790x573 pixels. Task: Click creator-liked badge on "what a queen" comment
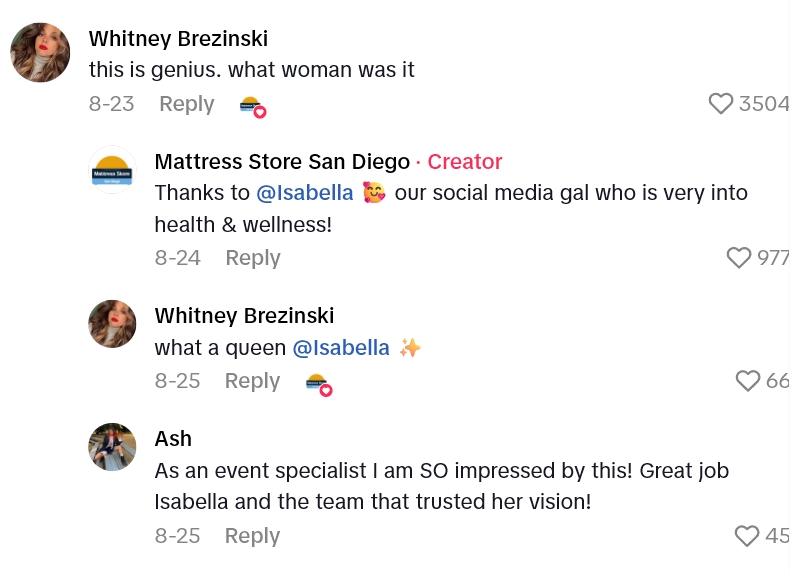(318, 383)
